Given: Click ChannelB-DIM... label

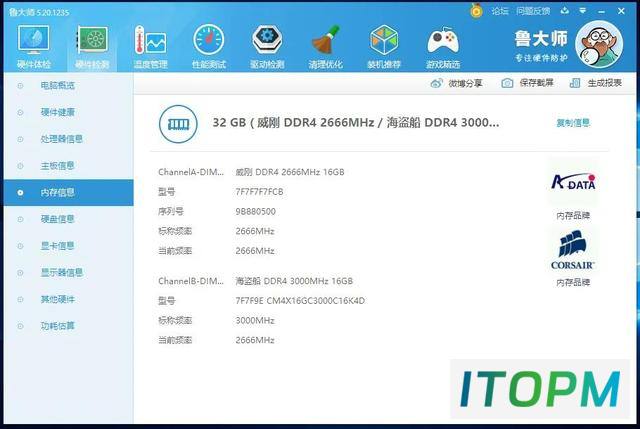Looking at the screenshot, I should (191, 281).
